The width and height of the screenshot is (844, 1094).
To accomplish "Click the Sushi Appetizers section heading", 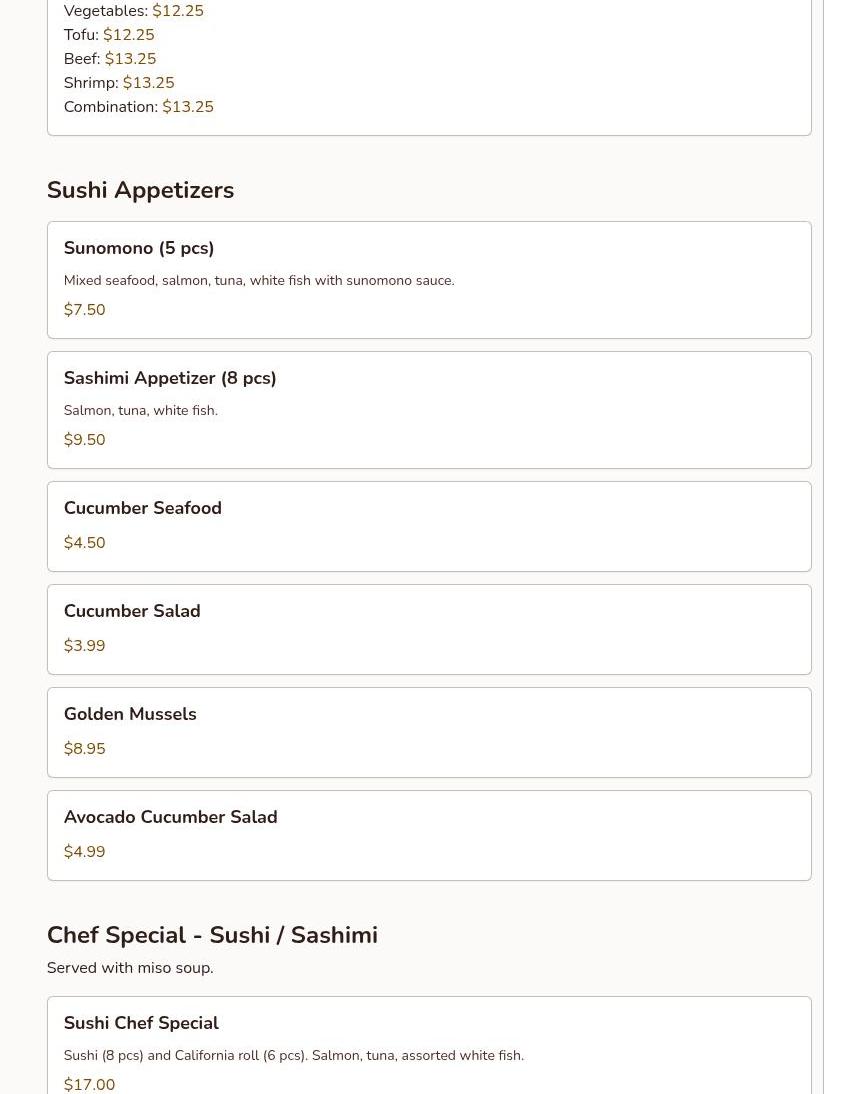I will (x=140, y=190).
